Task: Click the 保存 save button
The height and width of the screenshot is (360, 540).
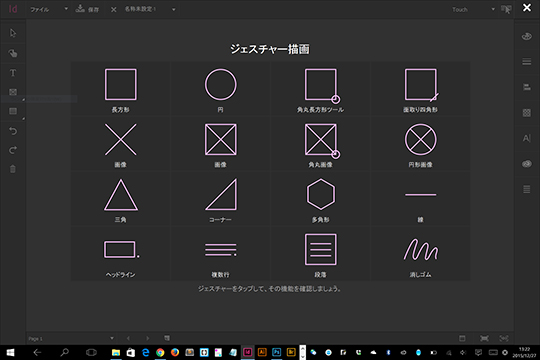Action: pos(87,9)
